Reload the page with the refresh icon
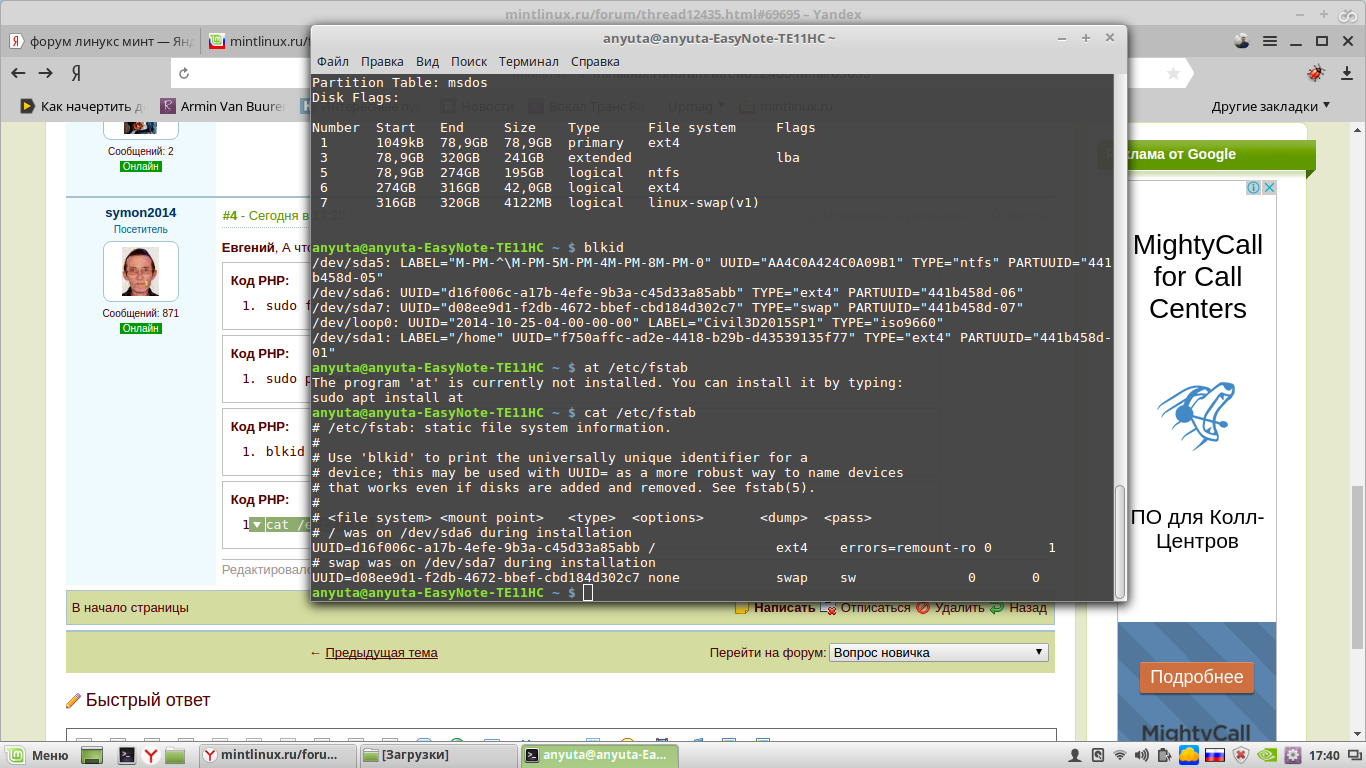Screen dimensions: 1366x768 pos(182,73)
